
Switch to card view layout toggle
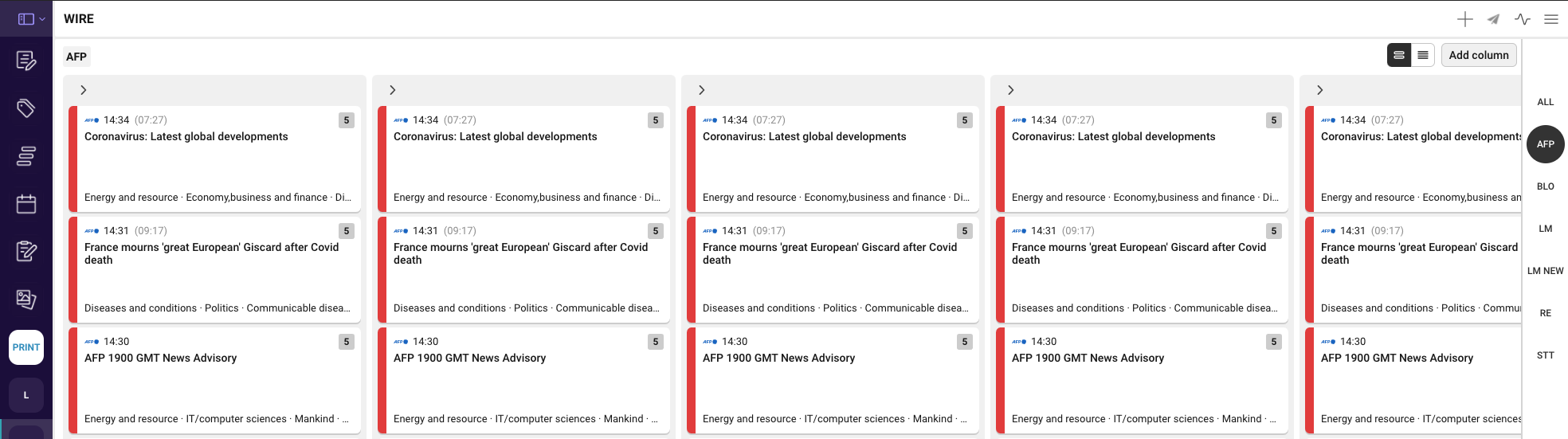point(1399,55)
